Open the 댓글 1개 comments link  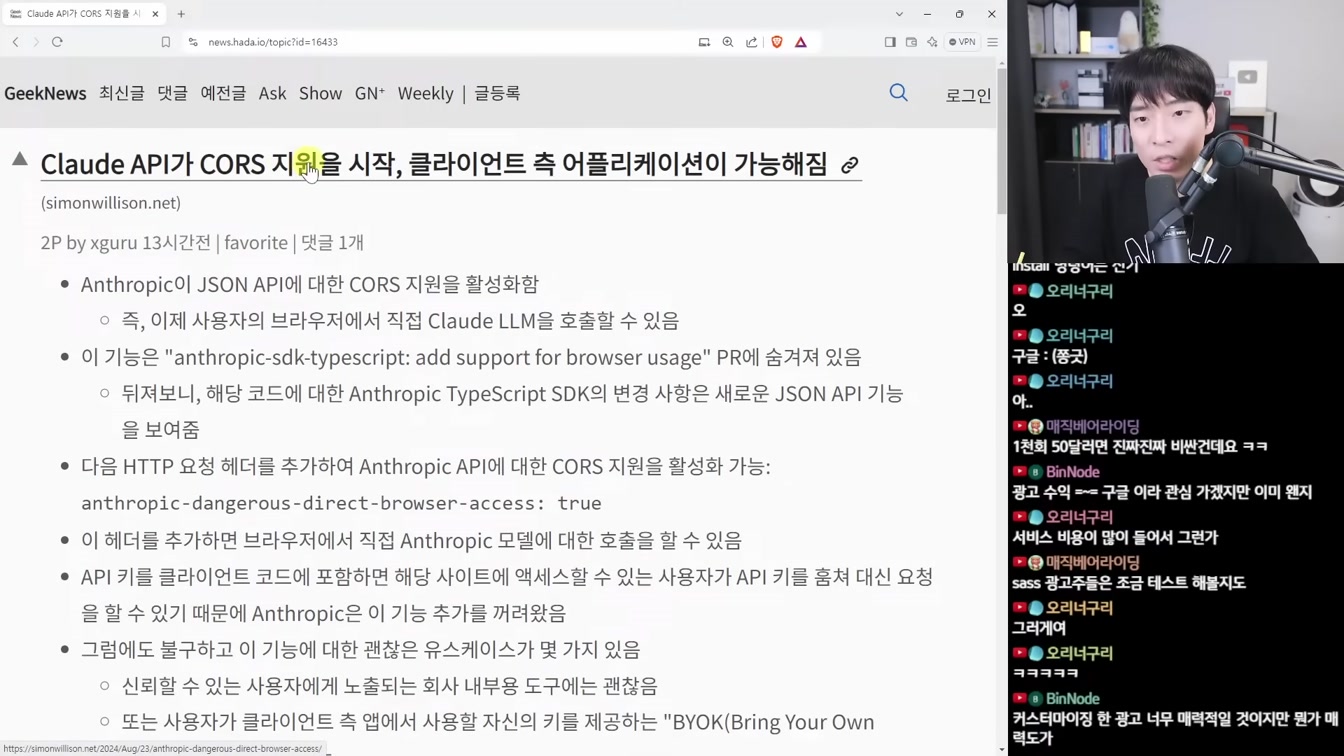pos(332,243)
